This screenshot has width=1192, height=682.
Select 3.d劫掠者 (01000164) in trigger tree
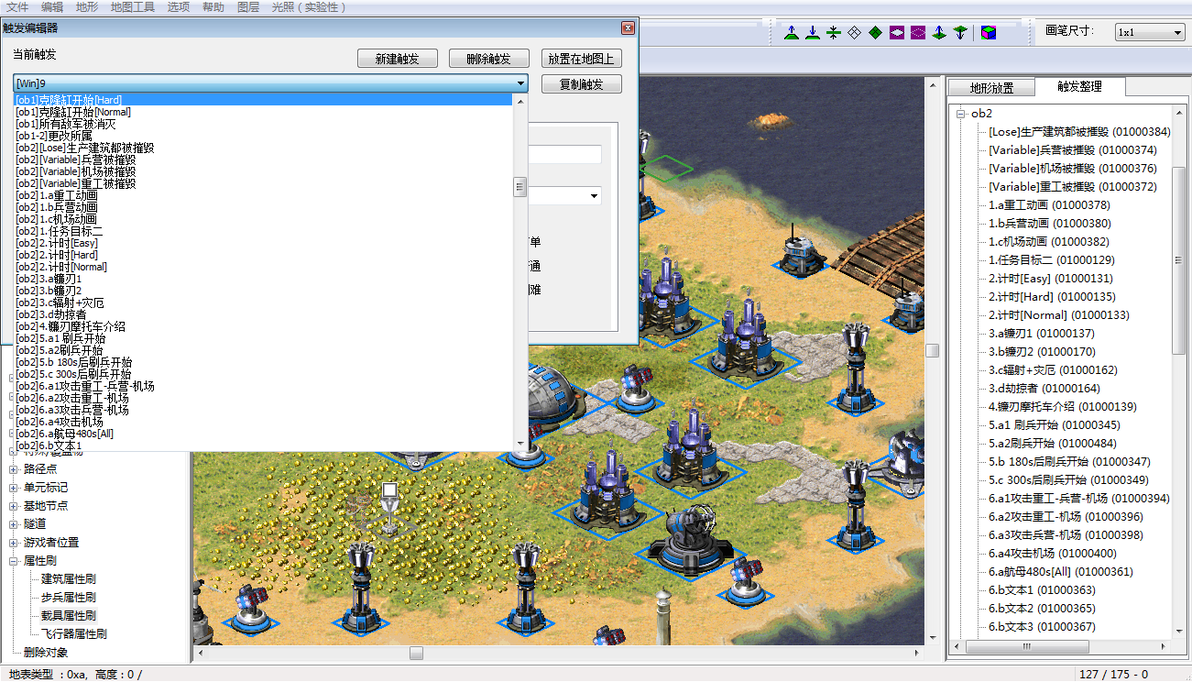(x=1044, y=389)
